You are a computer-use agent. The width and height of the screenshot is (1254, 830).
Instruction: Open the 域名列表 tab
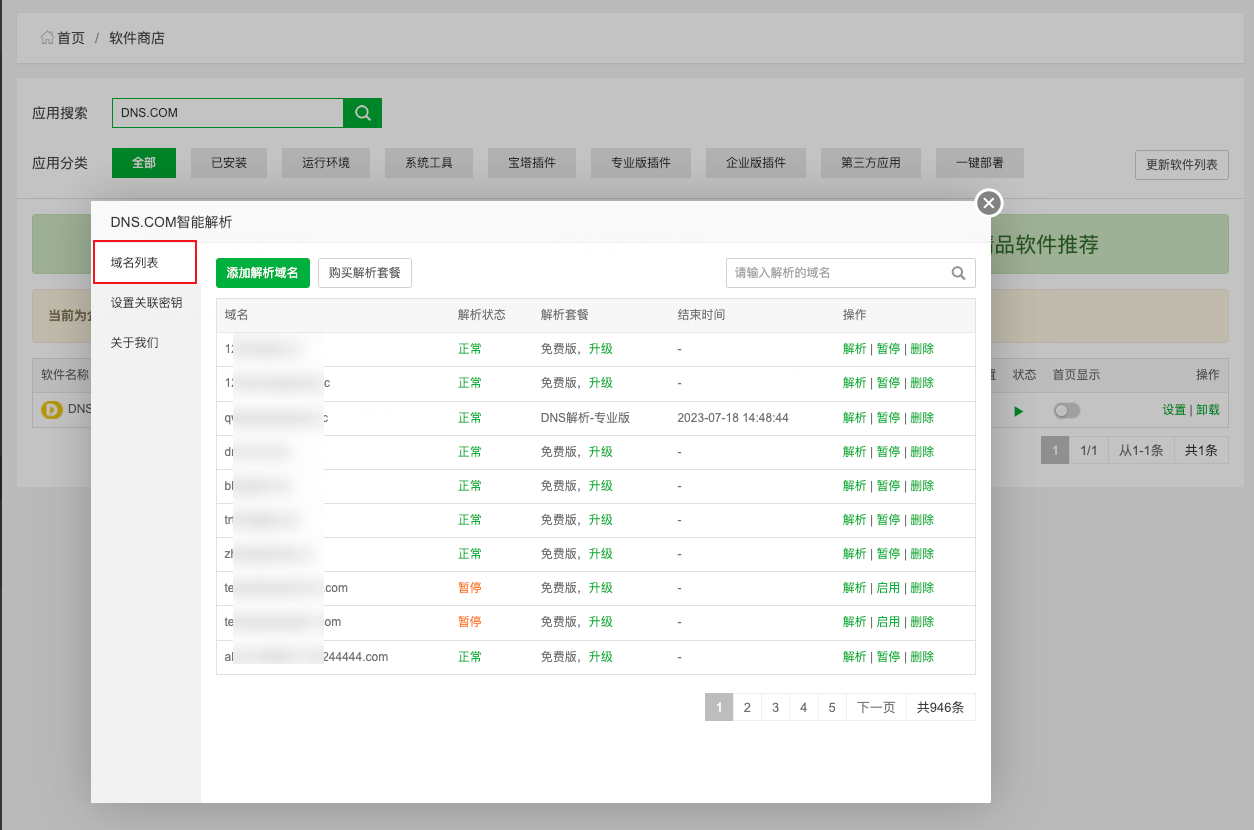point(144,262)
